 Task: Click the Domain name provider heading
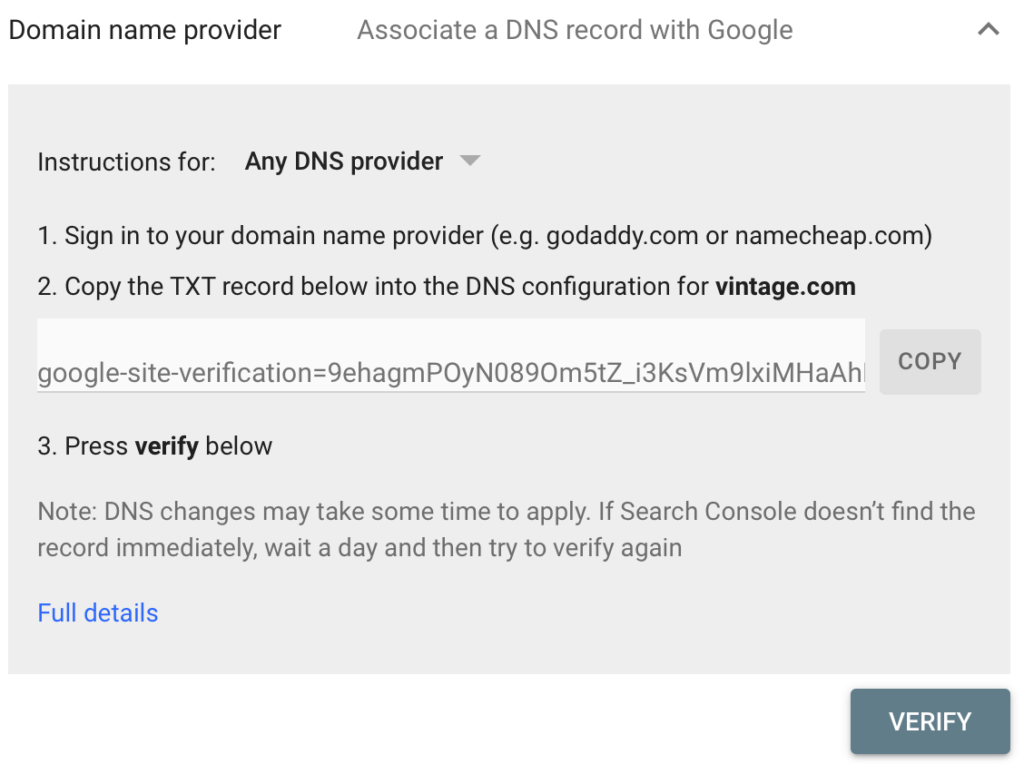(x=145, y=30)
